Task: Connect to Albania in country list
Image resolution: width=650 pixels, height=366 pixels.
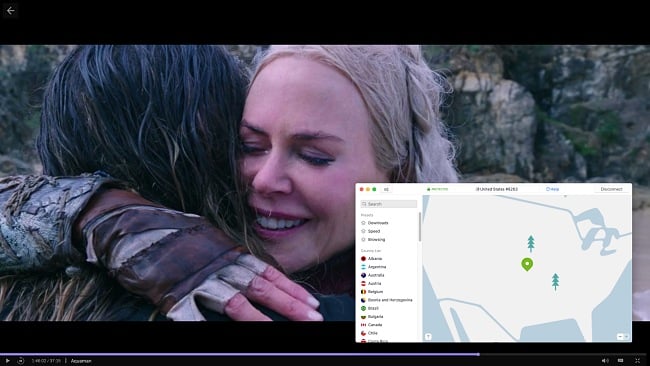Action: click(375, 259)
